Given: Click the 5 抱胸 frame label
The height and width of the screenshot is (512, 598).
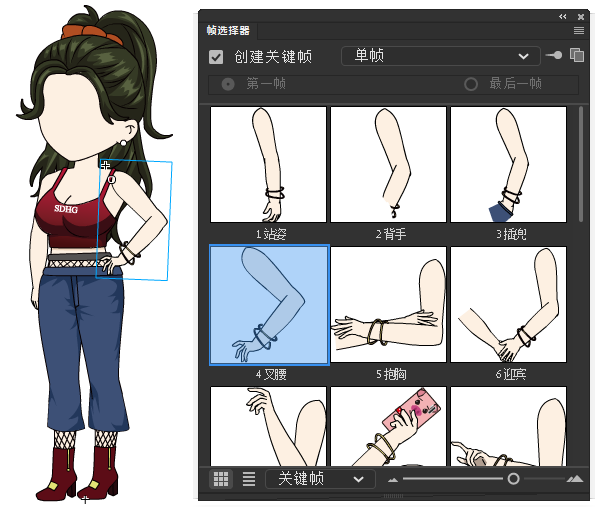Looking at the screenshot, I should click(x=391, y=374).
